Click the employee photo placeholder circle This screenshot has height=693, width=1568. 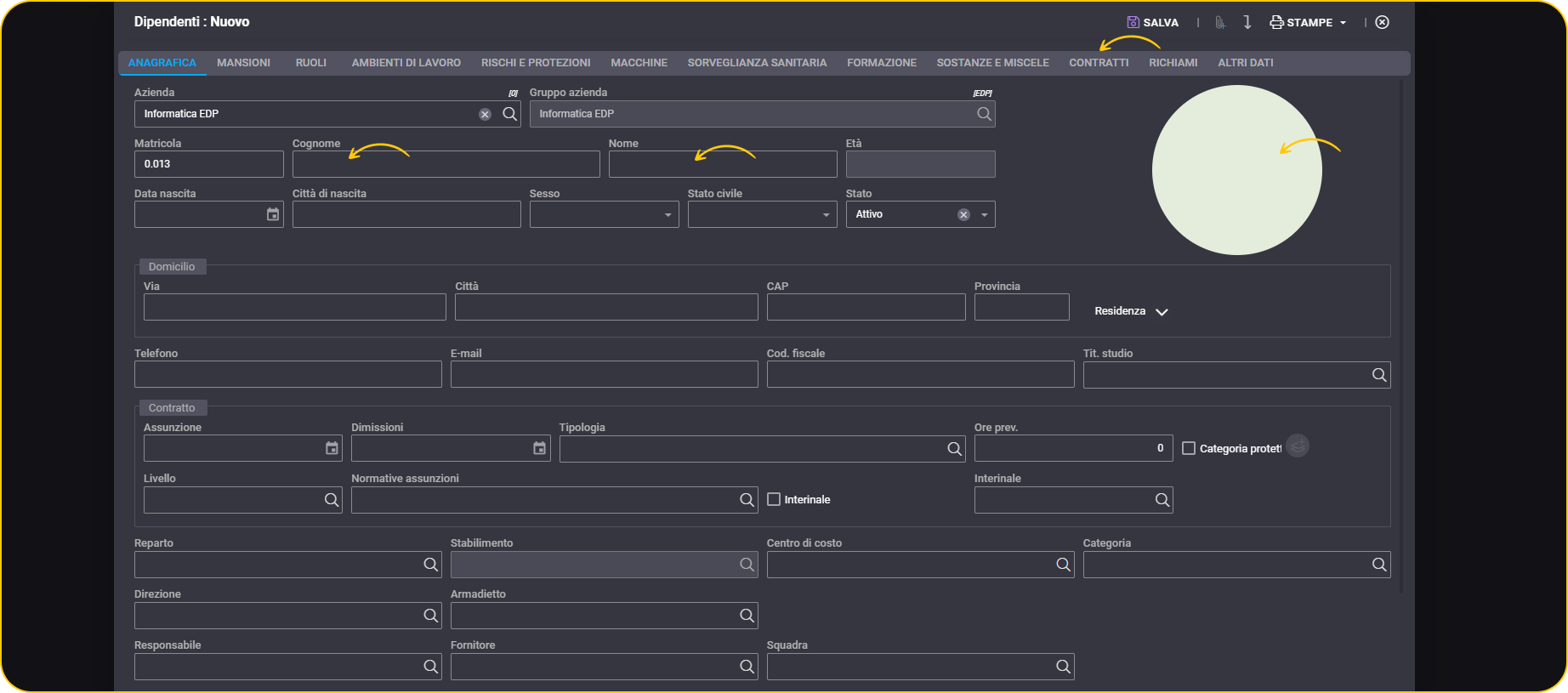coord(1237,170)
